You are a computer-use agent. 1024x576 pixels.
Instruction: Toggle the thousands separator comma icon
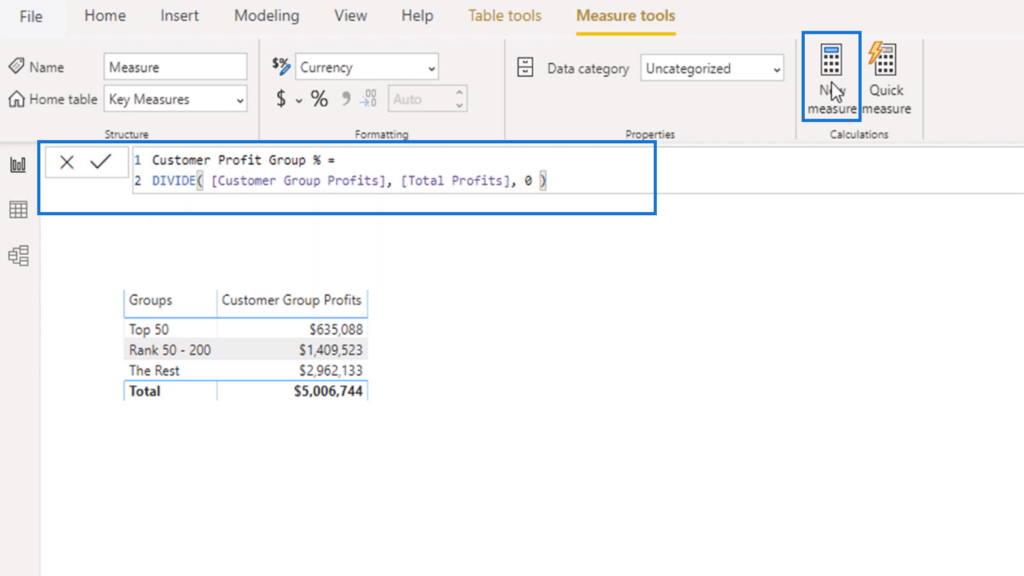pos(345,99)
